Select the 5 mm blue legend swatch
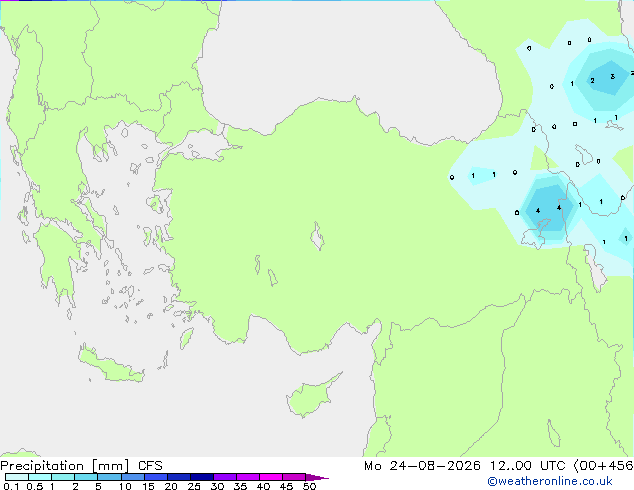Screen dimensions: 634x490 [x=109, y=477]
